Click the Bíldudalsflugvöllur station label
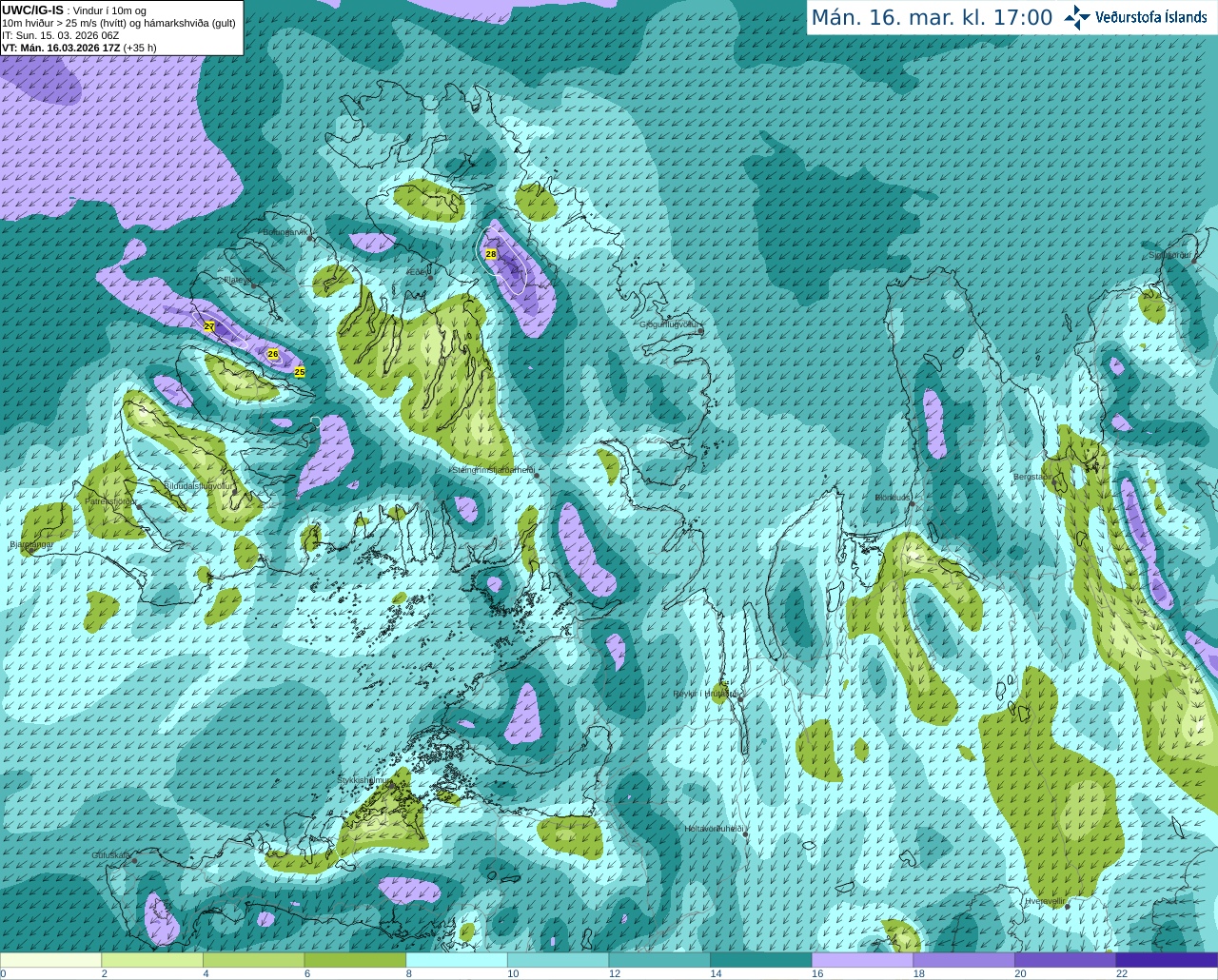Viewport: 1218px width, 980px height. [198, 485]
